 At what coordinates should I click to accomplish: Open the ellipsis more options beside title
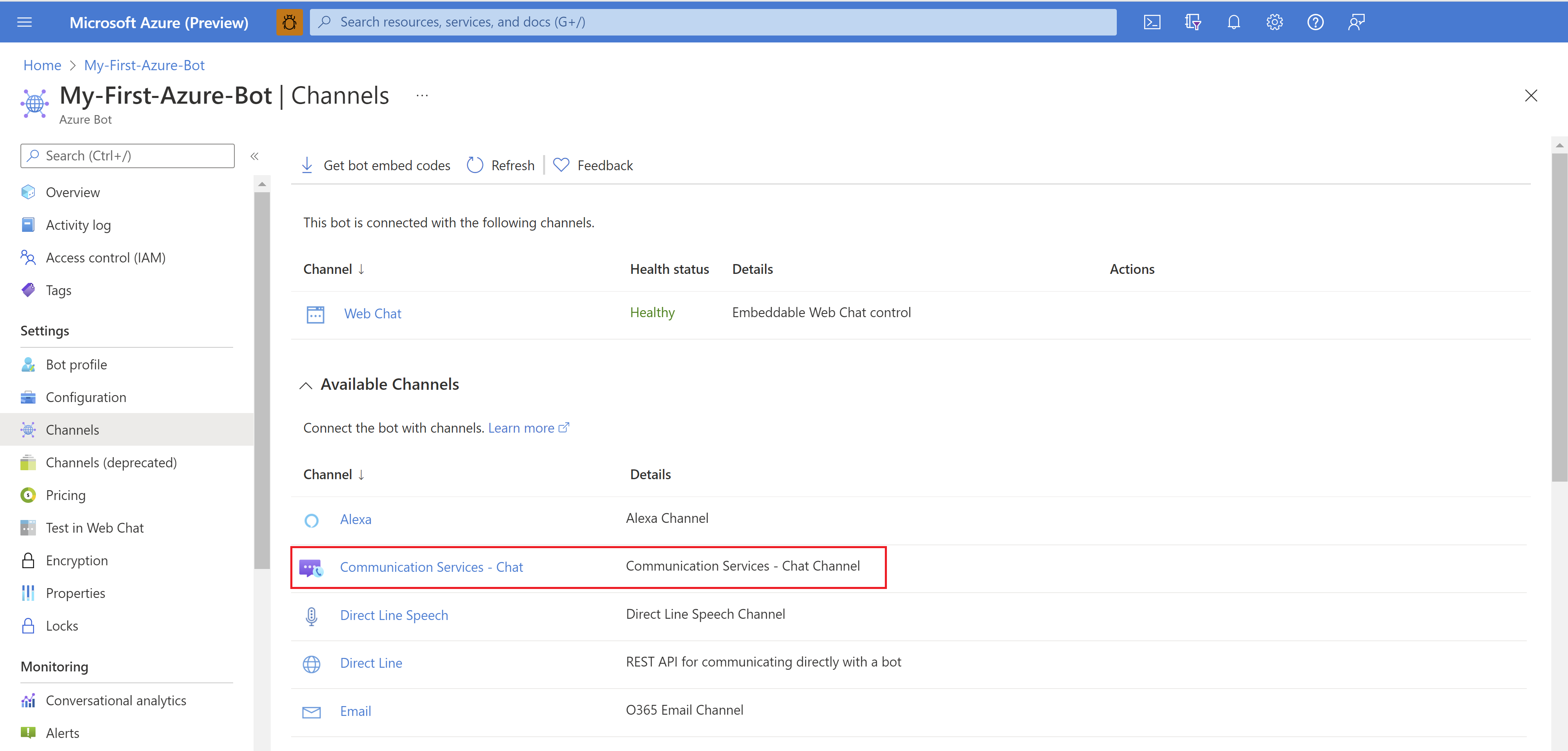tap(422, 96)
